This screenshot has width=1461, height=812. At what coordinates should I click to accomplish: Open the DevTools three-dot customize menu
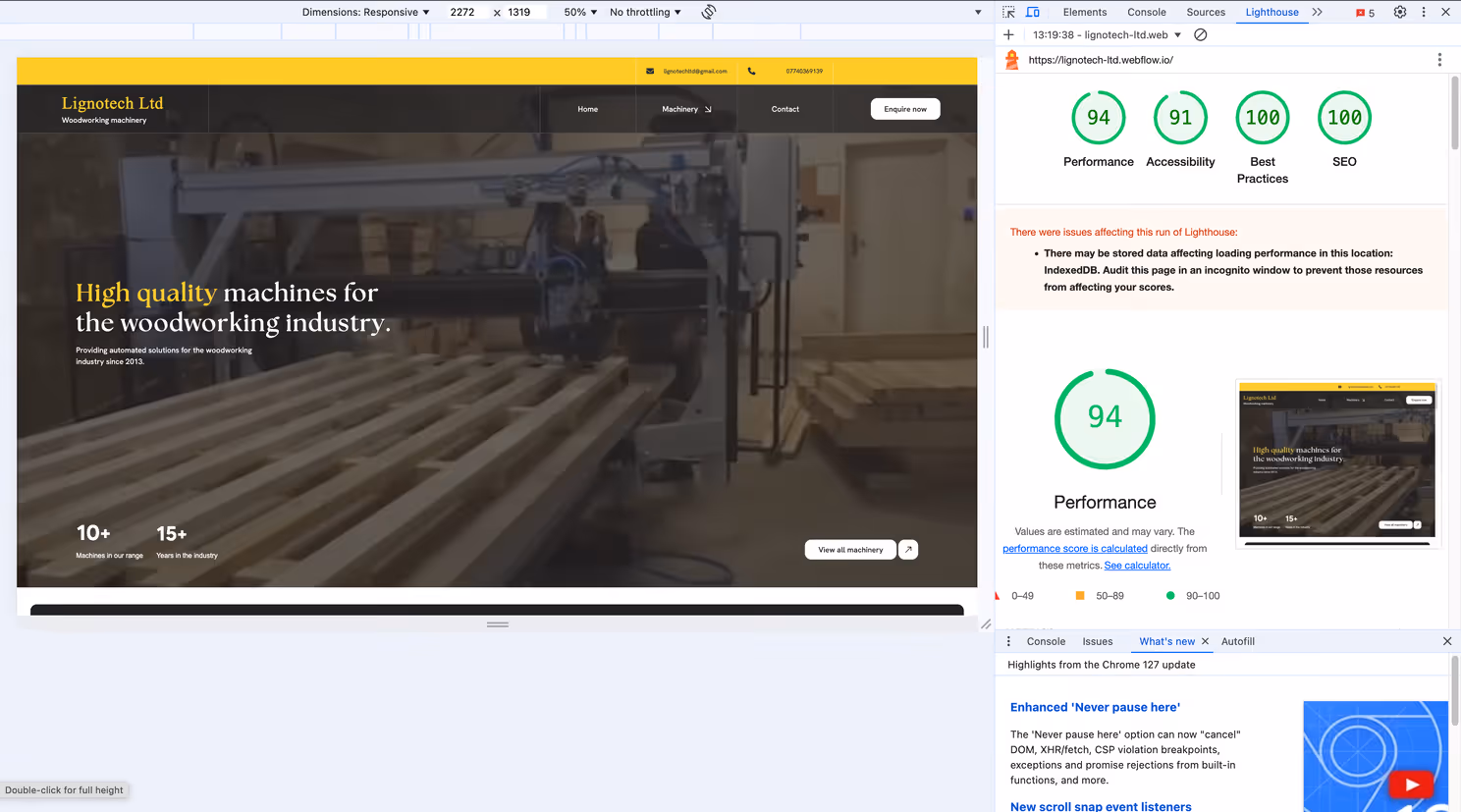point(1424,12)
